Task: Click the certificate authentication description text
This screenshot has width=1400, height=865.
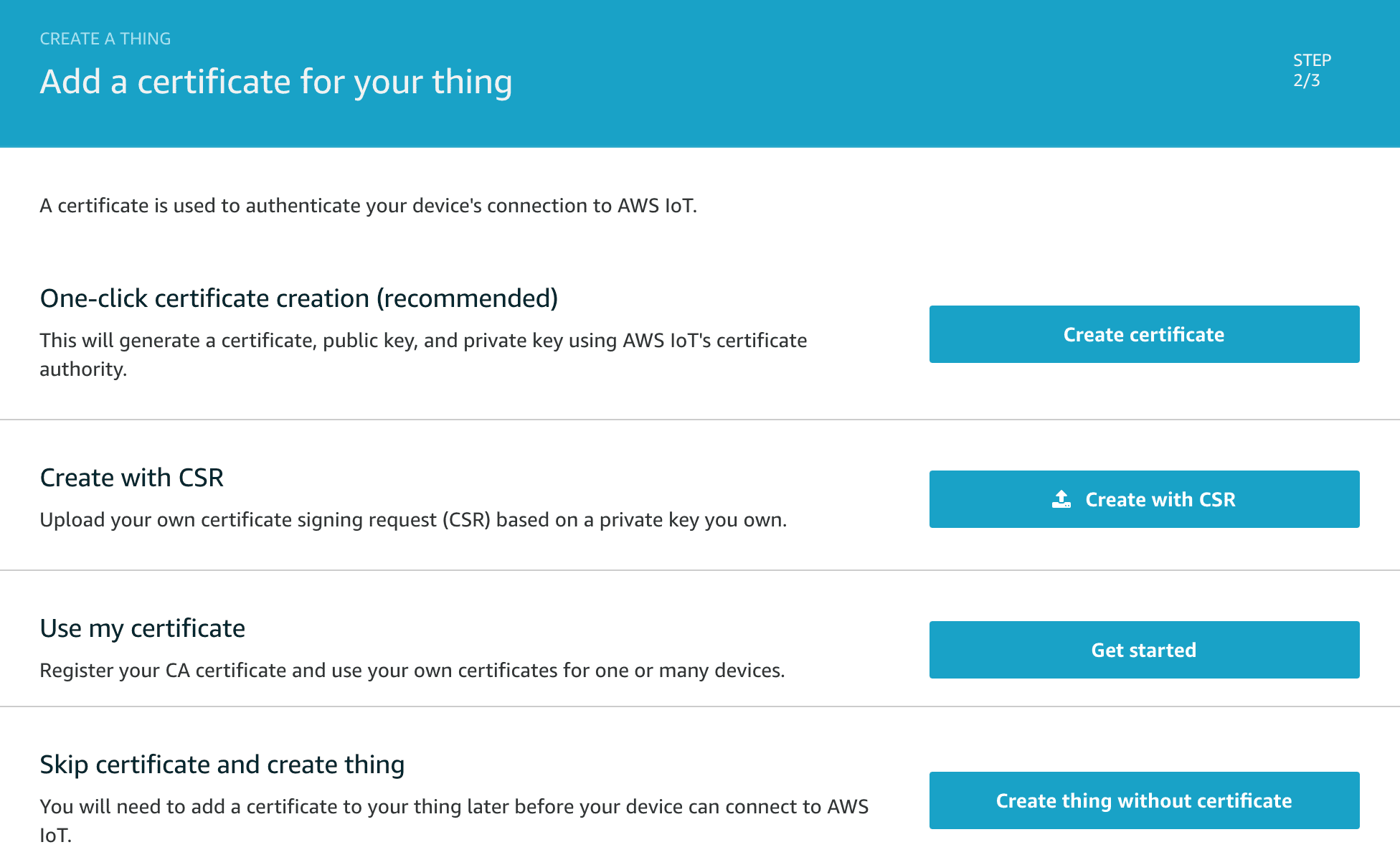Action: point(369,205)
